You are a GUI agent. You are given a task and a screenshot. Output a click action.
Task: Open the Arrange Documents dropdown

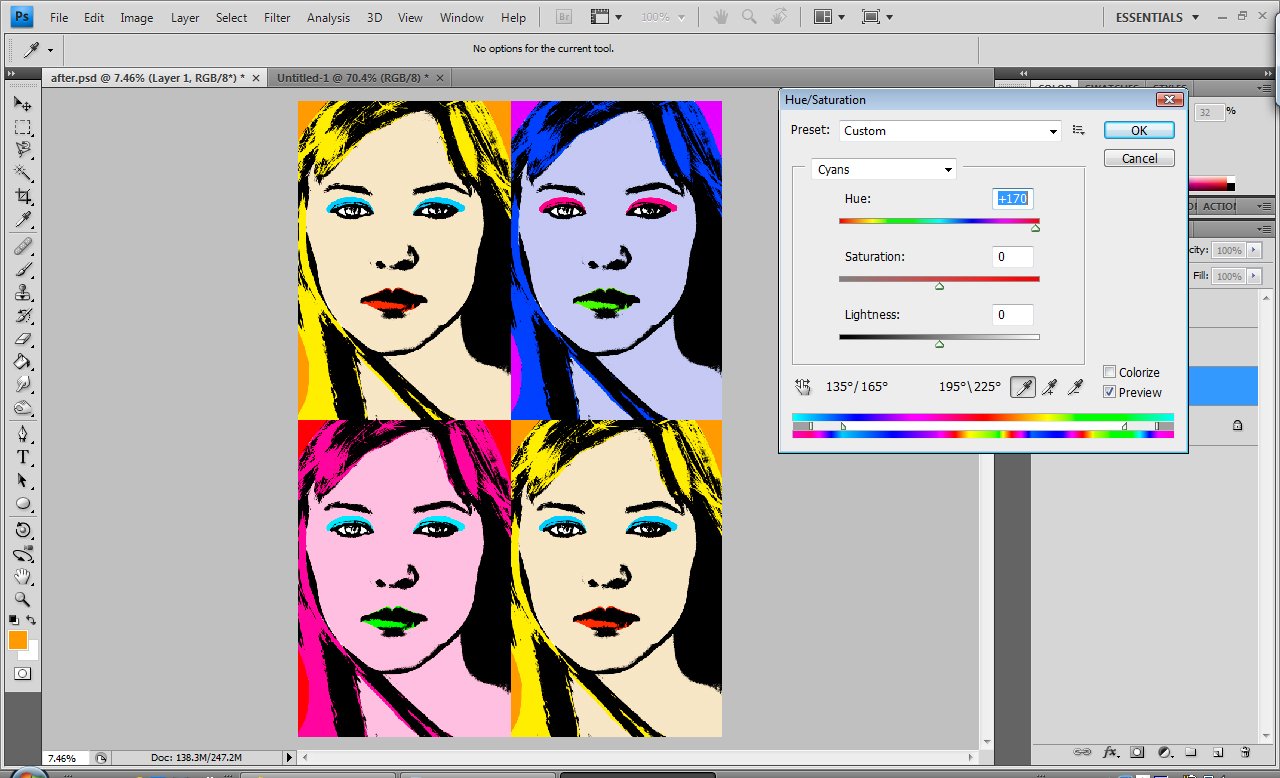click(830, 17)
